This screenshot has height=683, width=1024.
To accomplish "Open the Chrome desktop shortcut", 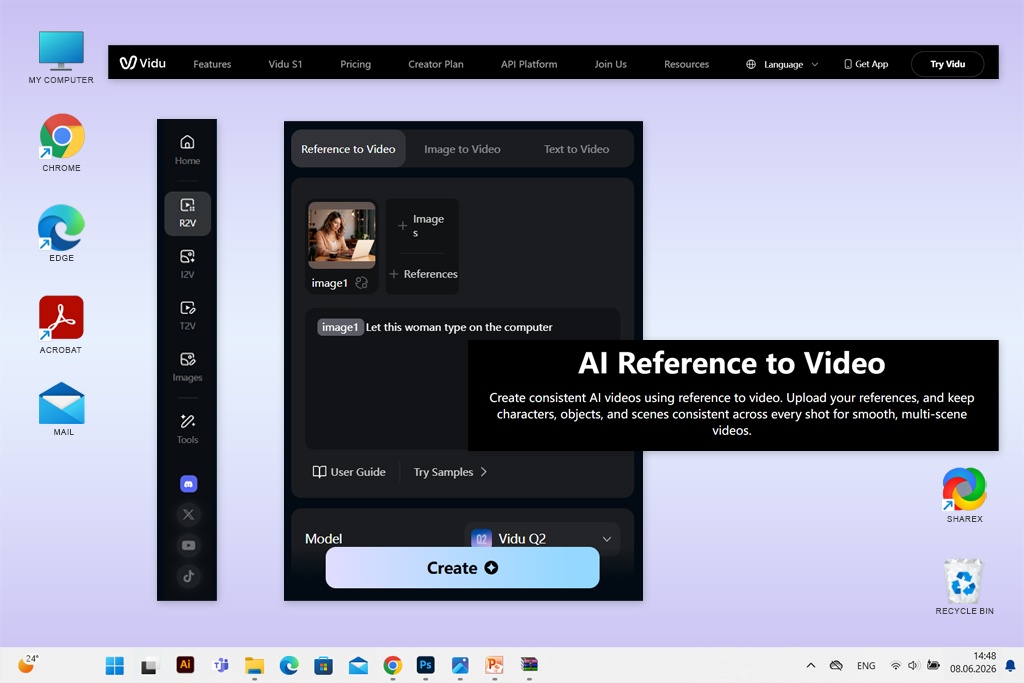I will click(61, 143).
